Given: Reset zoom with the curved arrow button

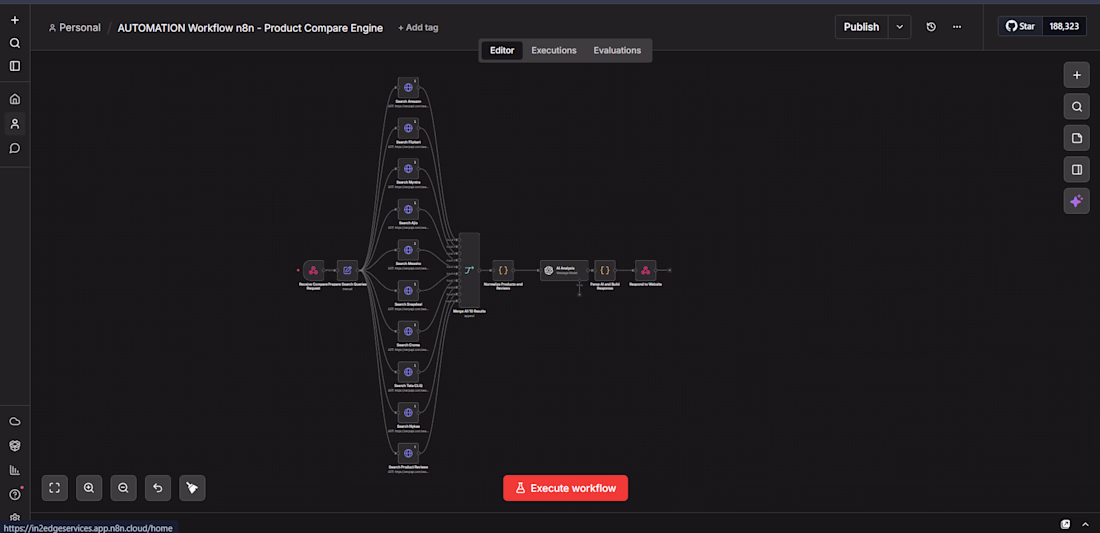Looking at the screenshot, I should (x=158, y=487).
